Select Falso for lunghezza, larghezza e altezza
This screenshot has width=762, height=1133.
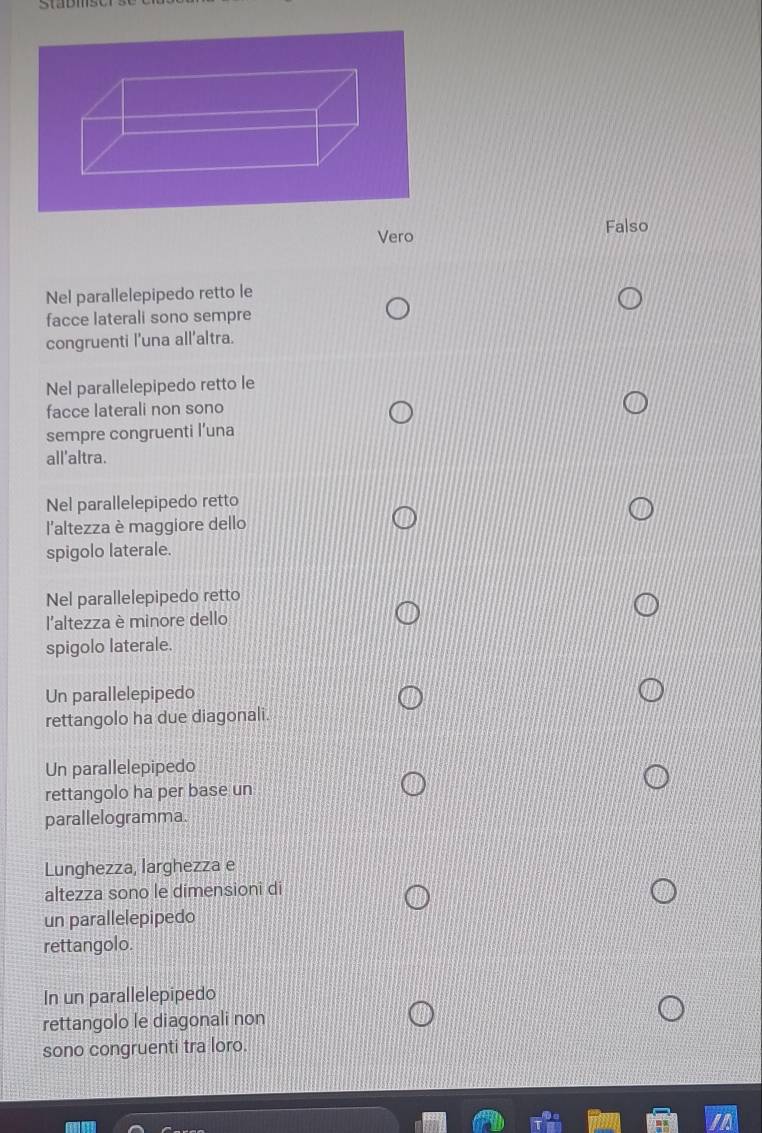click(x=663, y=891)
